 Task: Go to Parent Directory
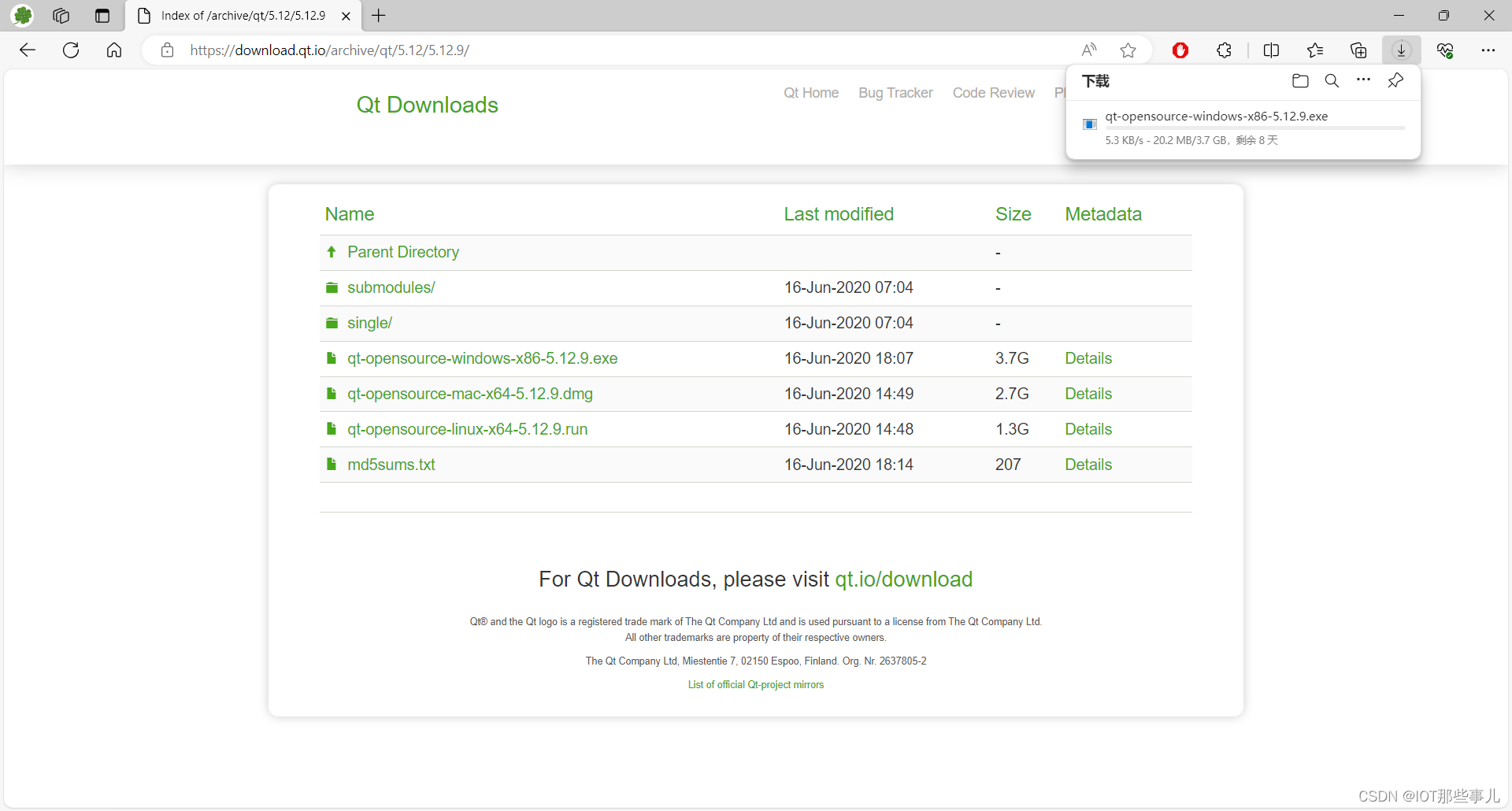point(403,252)
